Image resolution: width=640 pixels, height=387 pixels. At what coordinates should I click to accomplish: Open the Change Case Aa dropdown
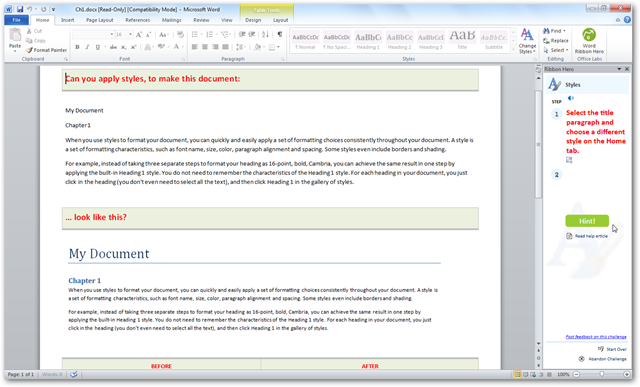click(163, 35)
